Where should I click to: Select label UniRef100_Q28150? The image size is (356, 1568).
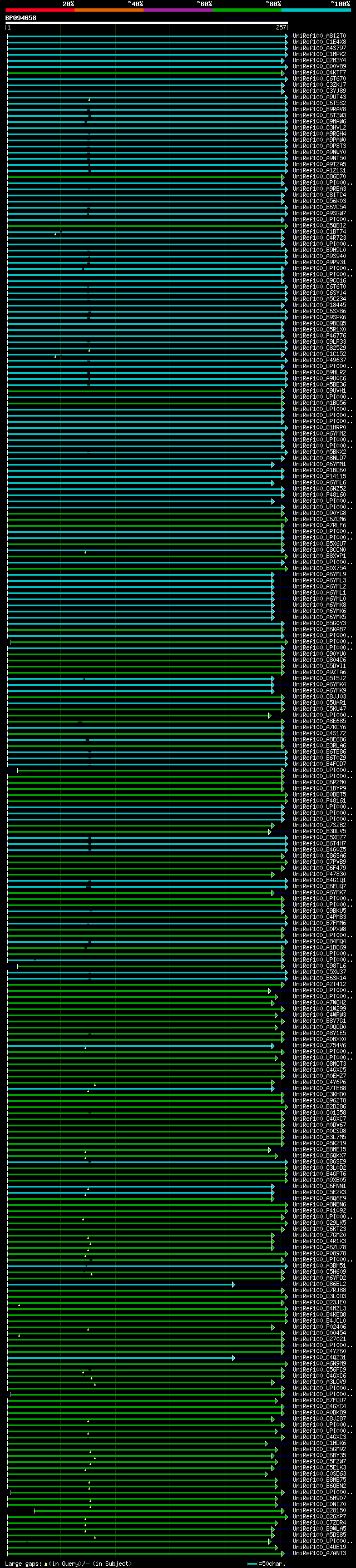(319, 1510)
